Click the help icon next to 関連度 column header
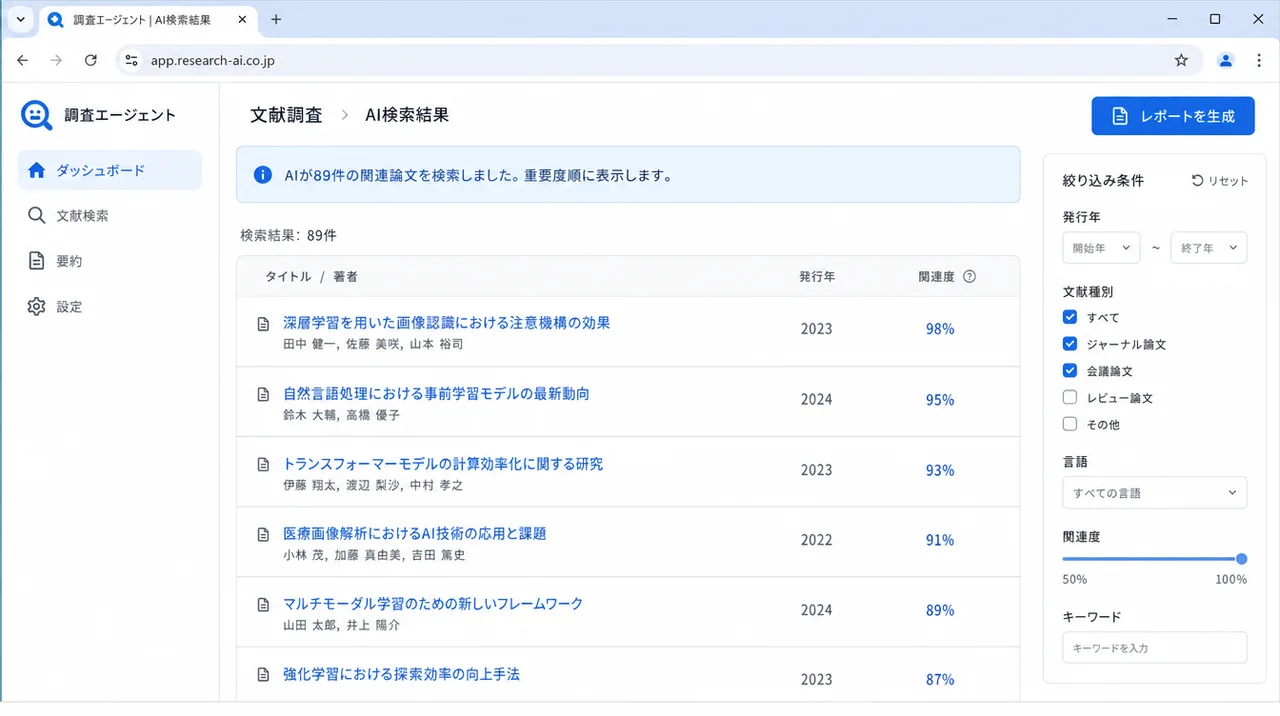 click(969, 277)
